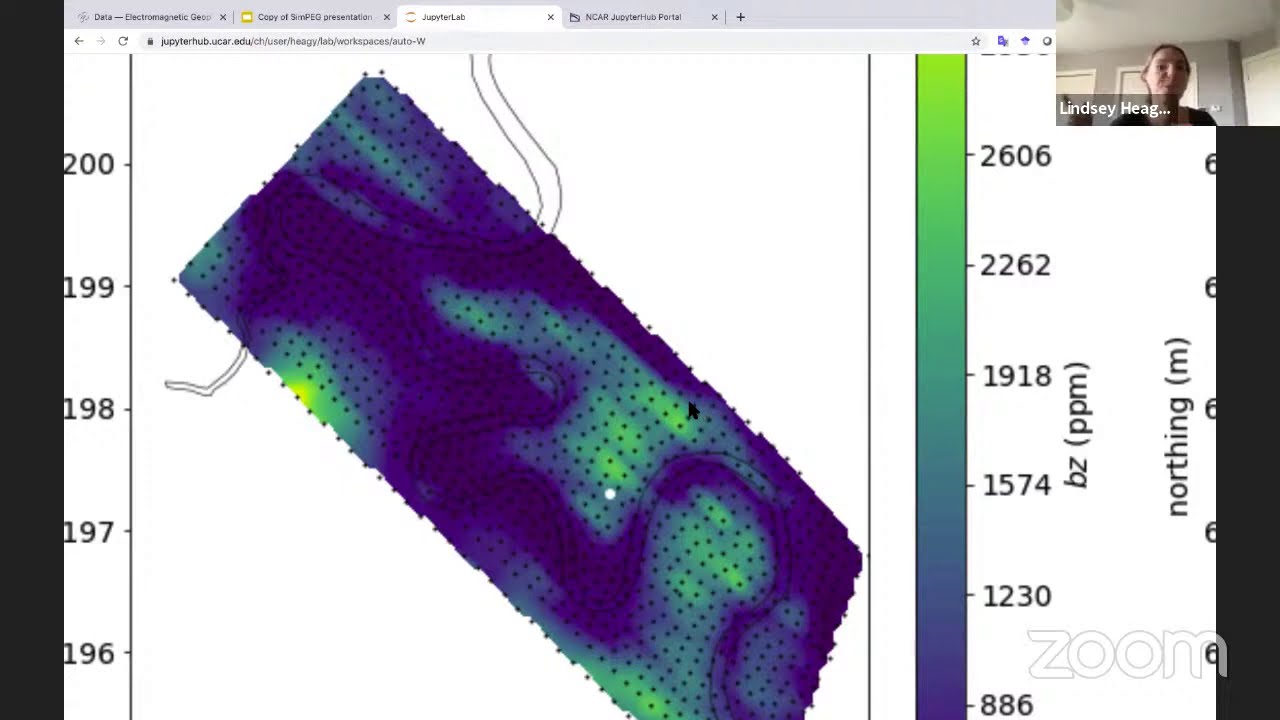Open the translate extension icon
This screenshot has height=720, width=1280.
click(x=1003, y=41)
